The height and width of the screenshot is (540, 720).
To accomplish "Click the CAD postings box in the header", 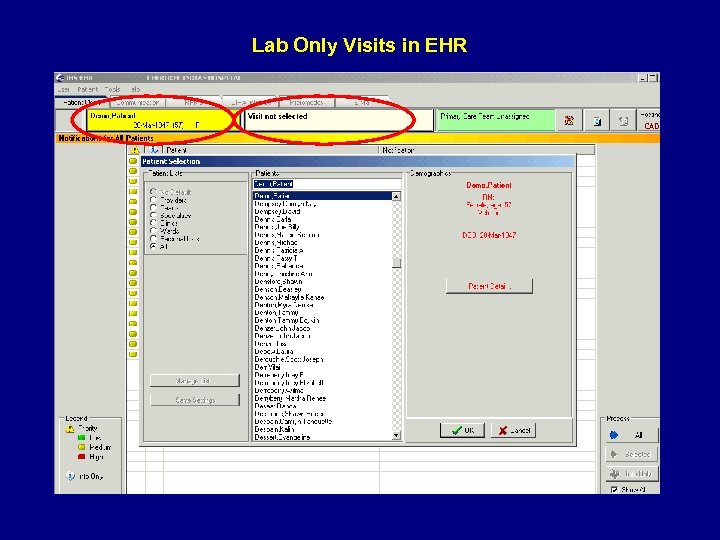I will [x=649, y=120].
